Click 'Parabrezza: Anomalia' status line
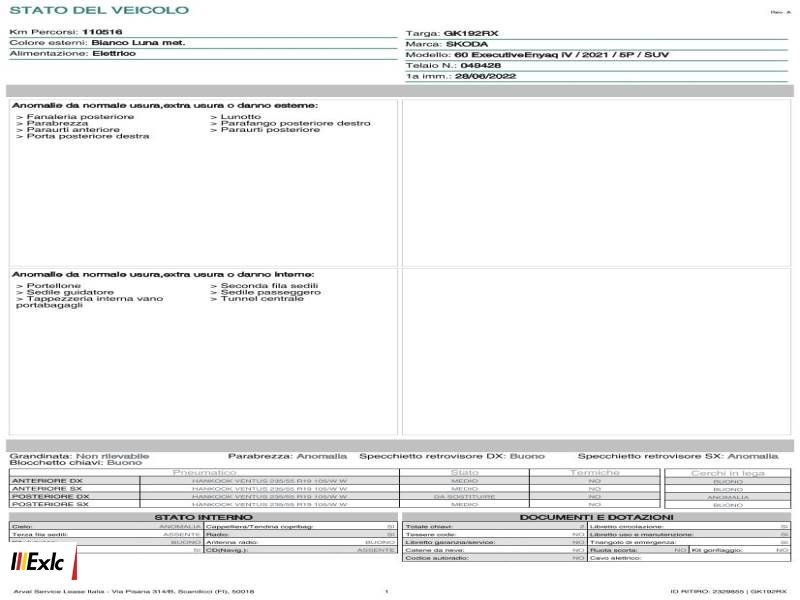Viewport: 800px width, 600px height. click(x=287, y=456)
